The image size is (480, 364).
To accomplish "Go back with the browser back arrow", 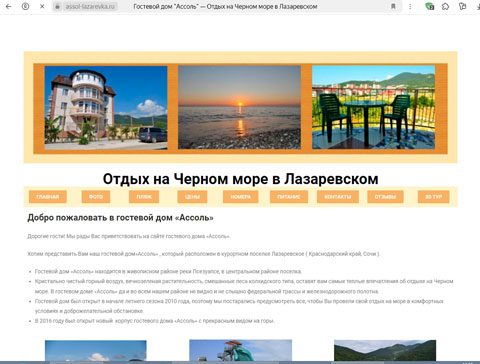I will [8, 6].
